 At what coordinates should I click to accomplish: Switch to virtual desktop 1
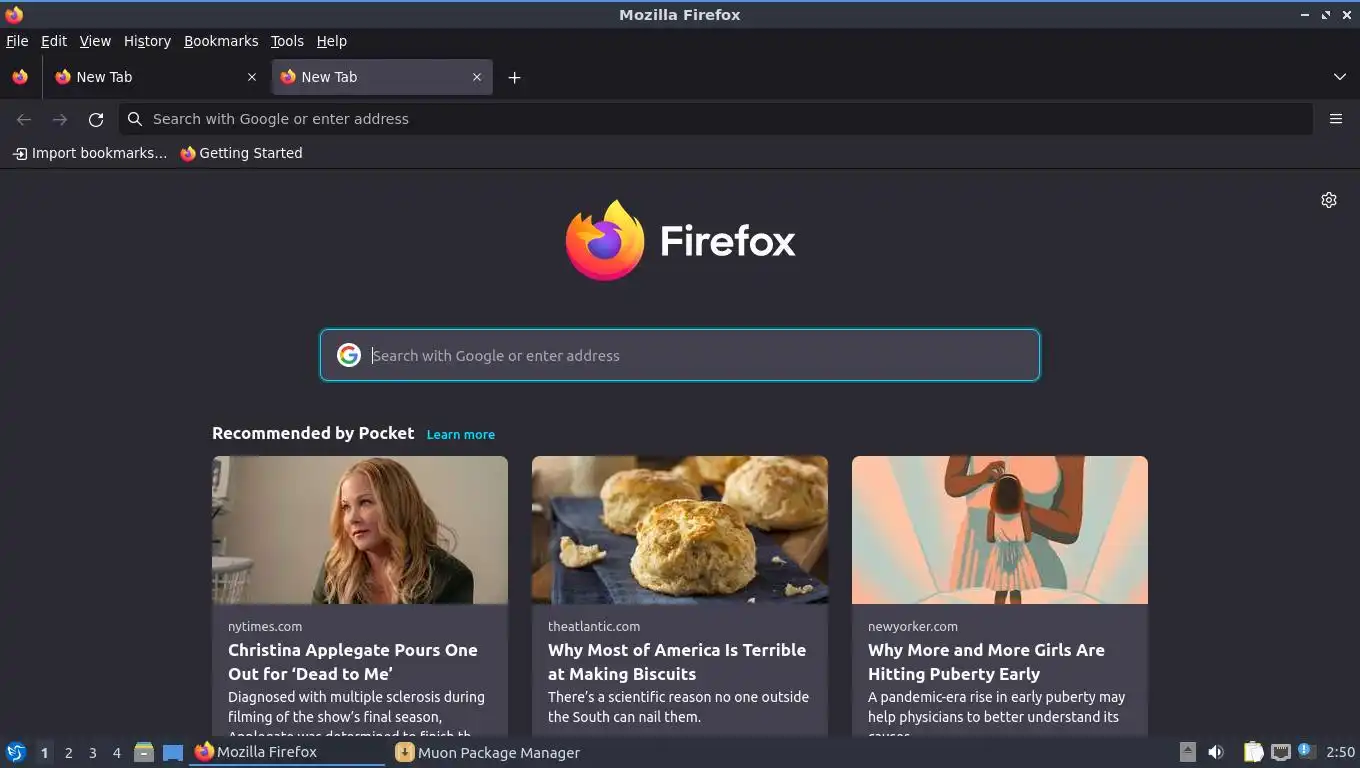click(44, 753)
